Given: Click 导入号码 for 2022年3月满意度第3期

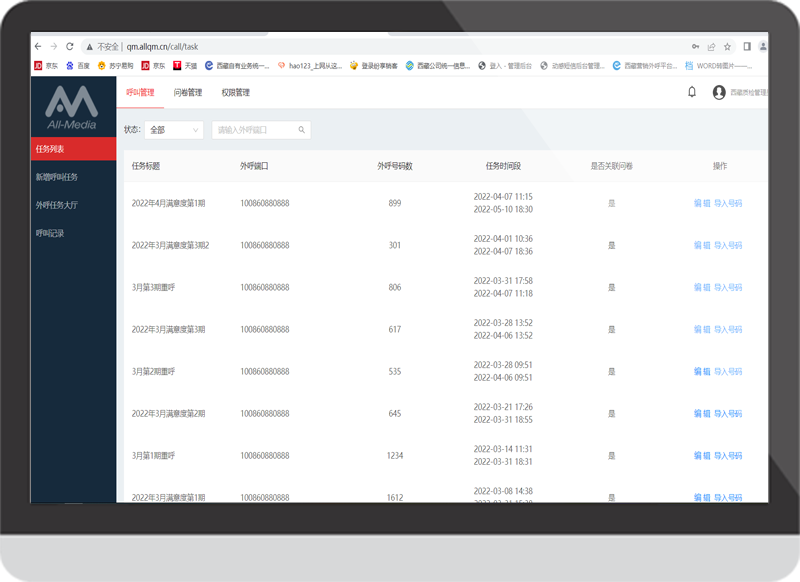Looking at the screenshot, I should click(x=728, y=330).
